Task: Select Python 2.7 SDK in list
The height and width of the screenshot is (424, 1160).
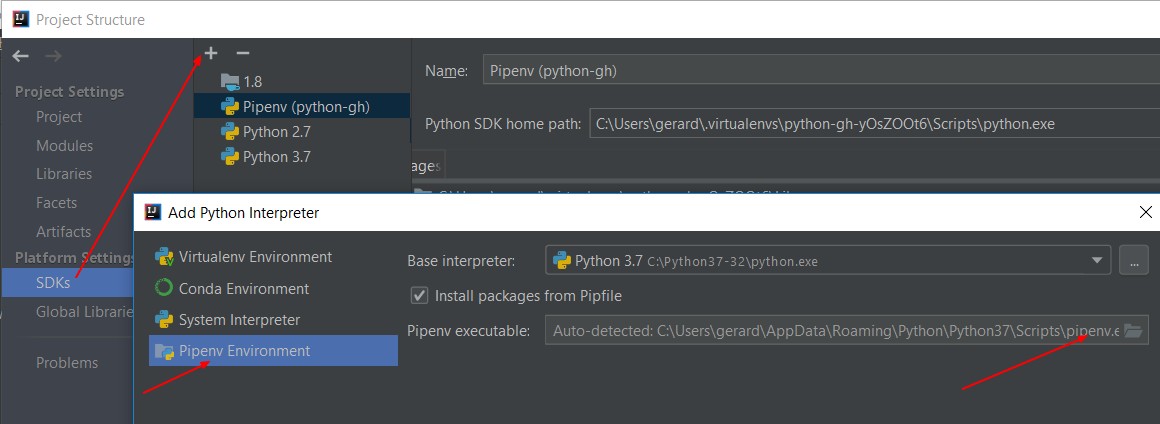Action: click(x=276, y=131)
